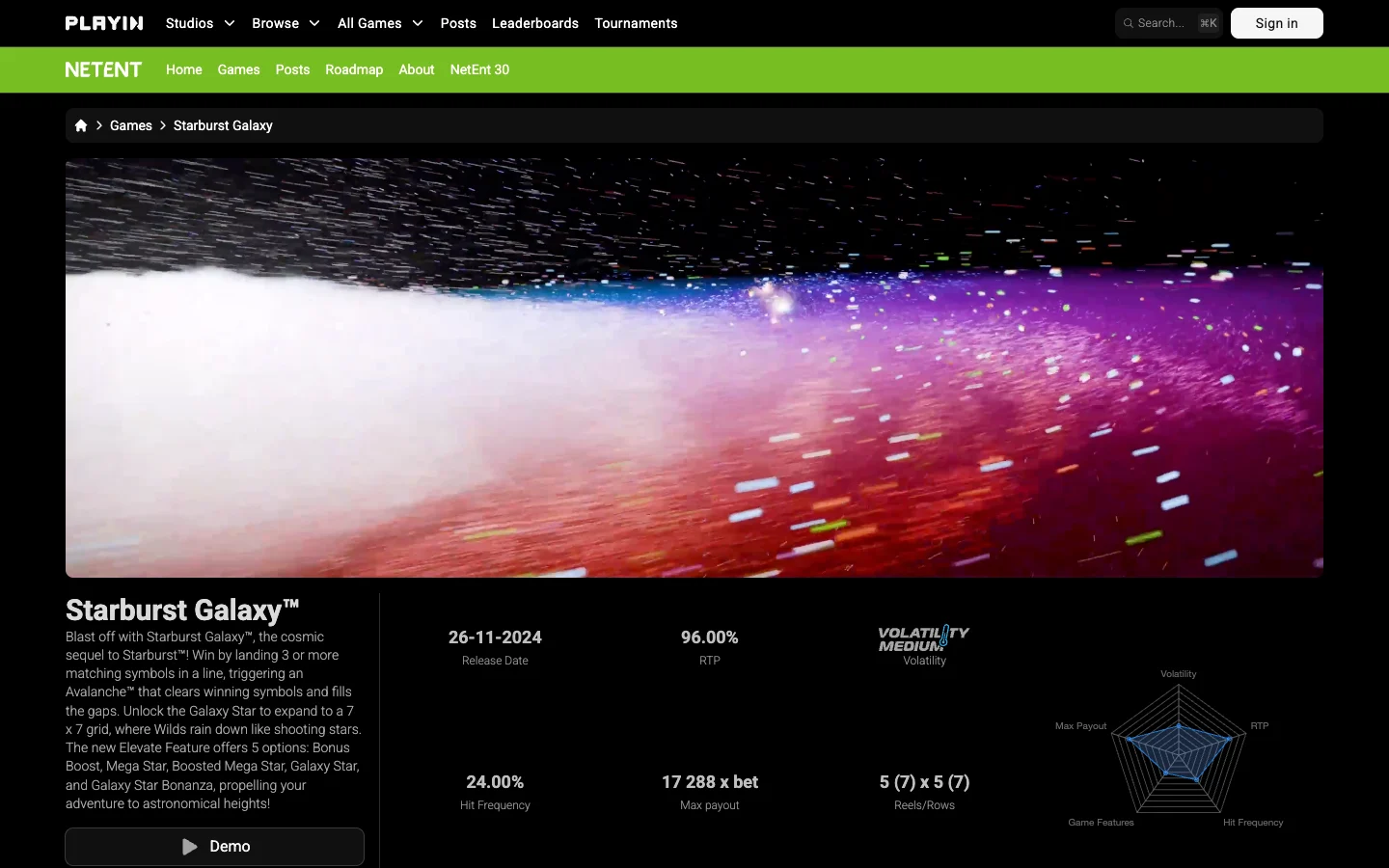1389x868 pixels.
Task: Click the PLAYIN logo
Action: [x=104, y=23]
